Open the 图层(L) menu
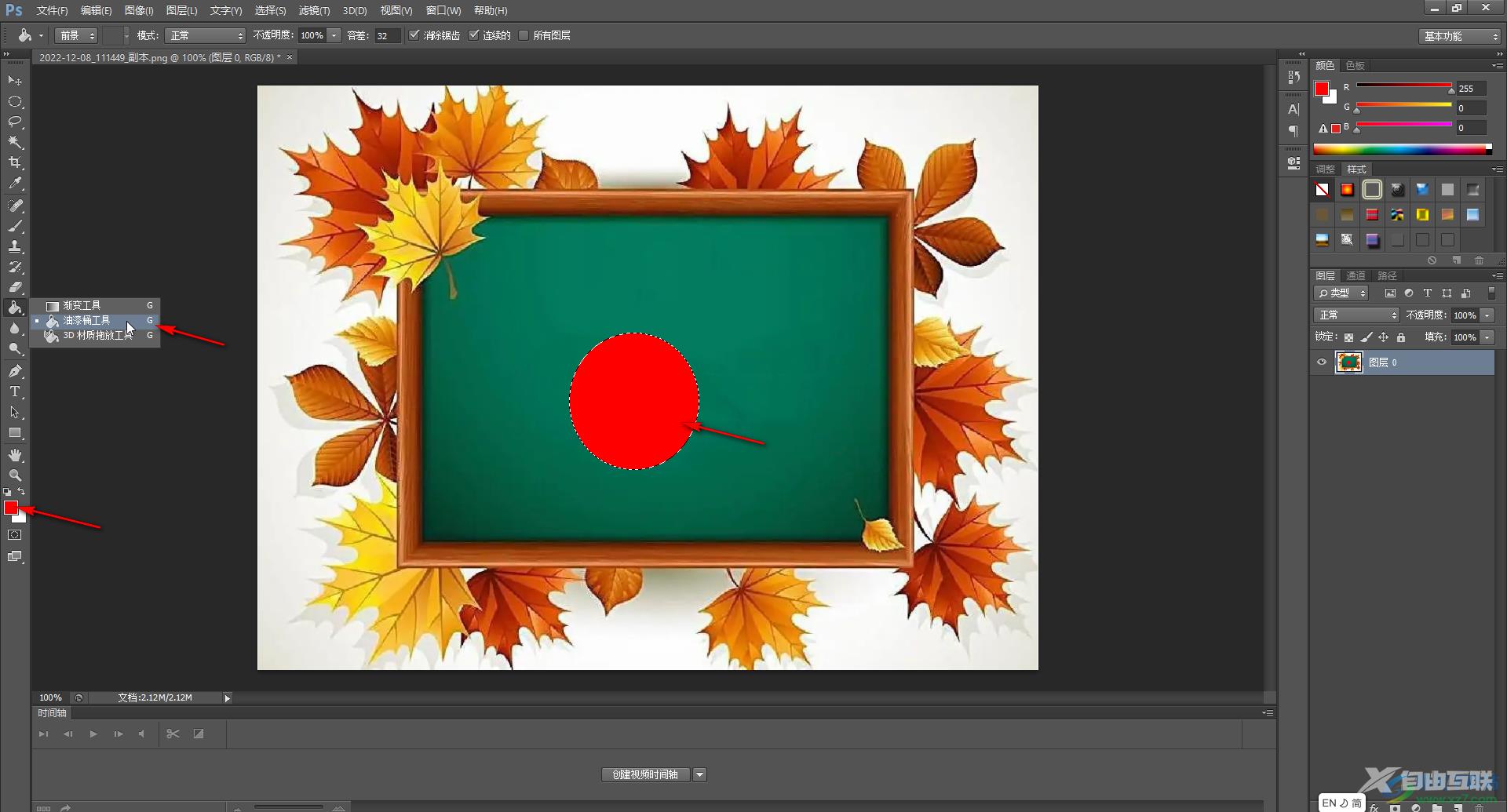1507x812 pixels. pyautogui.click(x=182, y=10)
